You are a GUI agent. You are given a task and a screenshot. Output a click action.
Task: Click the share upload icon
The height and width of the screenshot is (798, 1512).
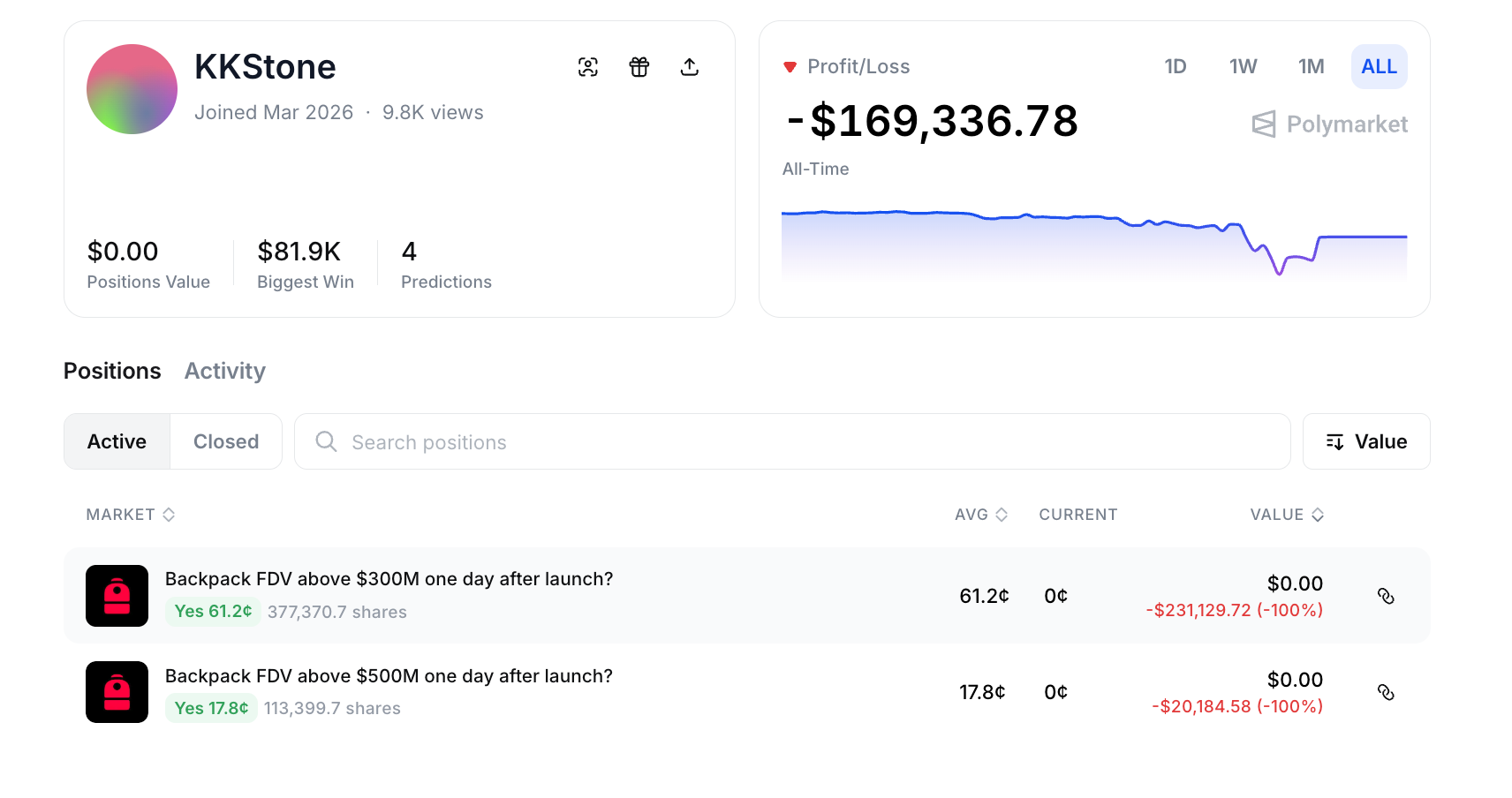coord(690,67)
